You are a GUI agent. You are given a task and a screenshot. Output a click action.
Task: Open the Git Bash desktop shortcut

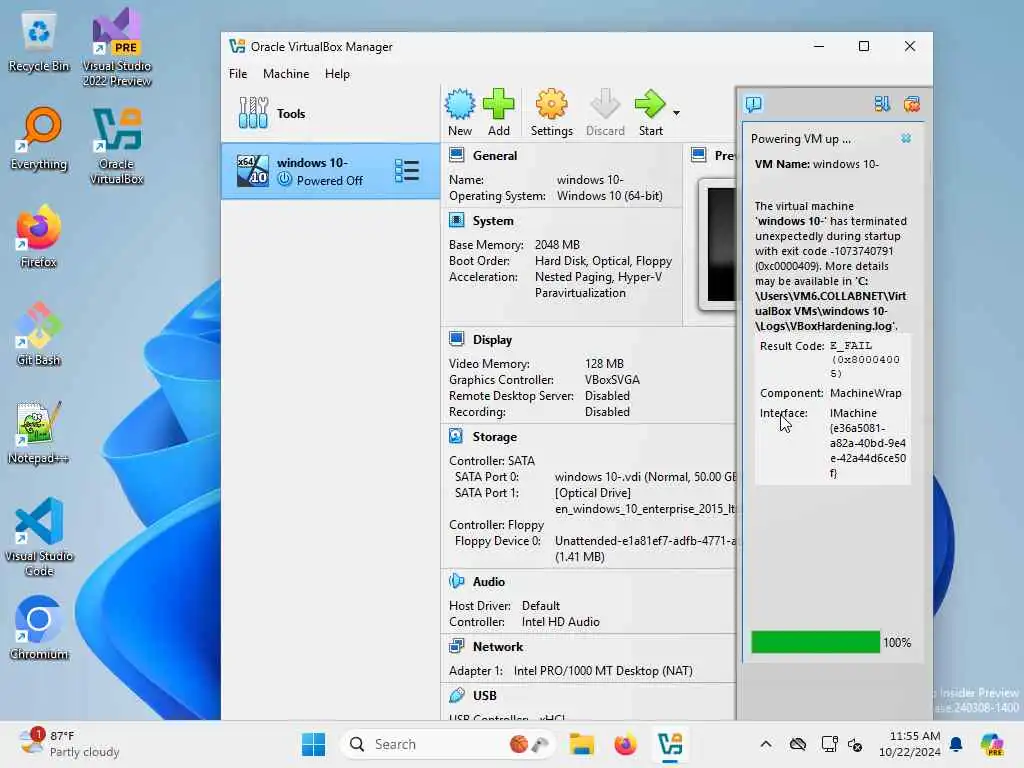click(x=39, y=335)
